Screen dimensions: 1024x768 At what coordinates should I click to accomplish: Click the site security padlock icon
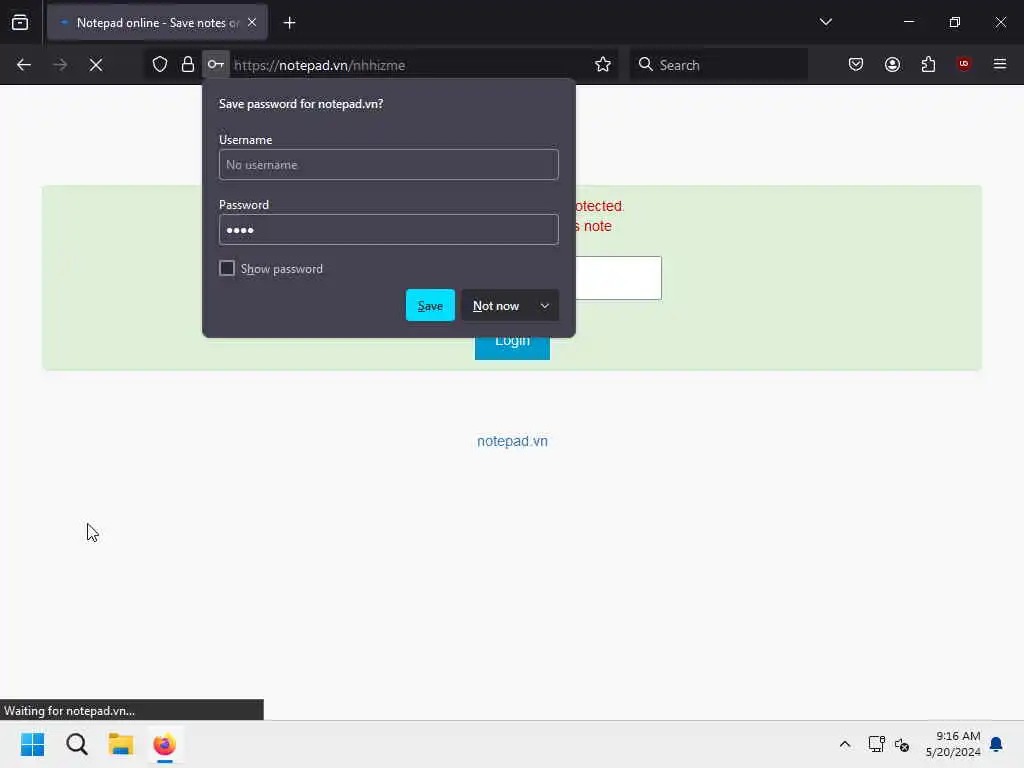tap(188, 64)
